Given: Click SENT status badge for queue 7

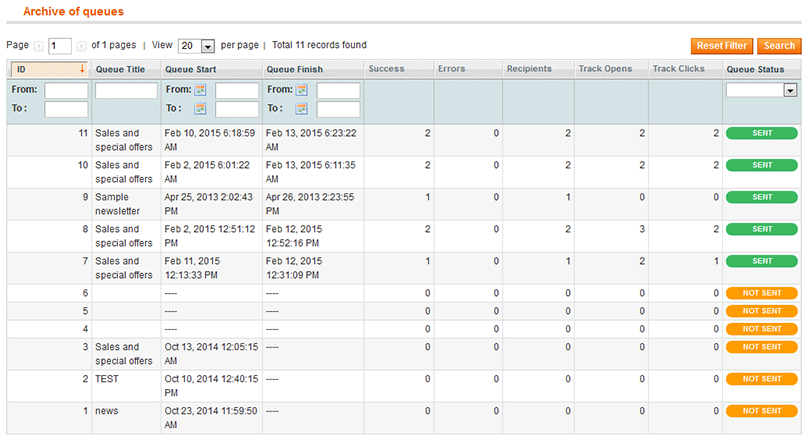Looking at the screenshot, I should coord(761,262).
